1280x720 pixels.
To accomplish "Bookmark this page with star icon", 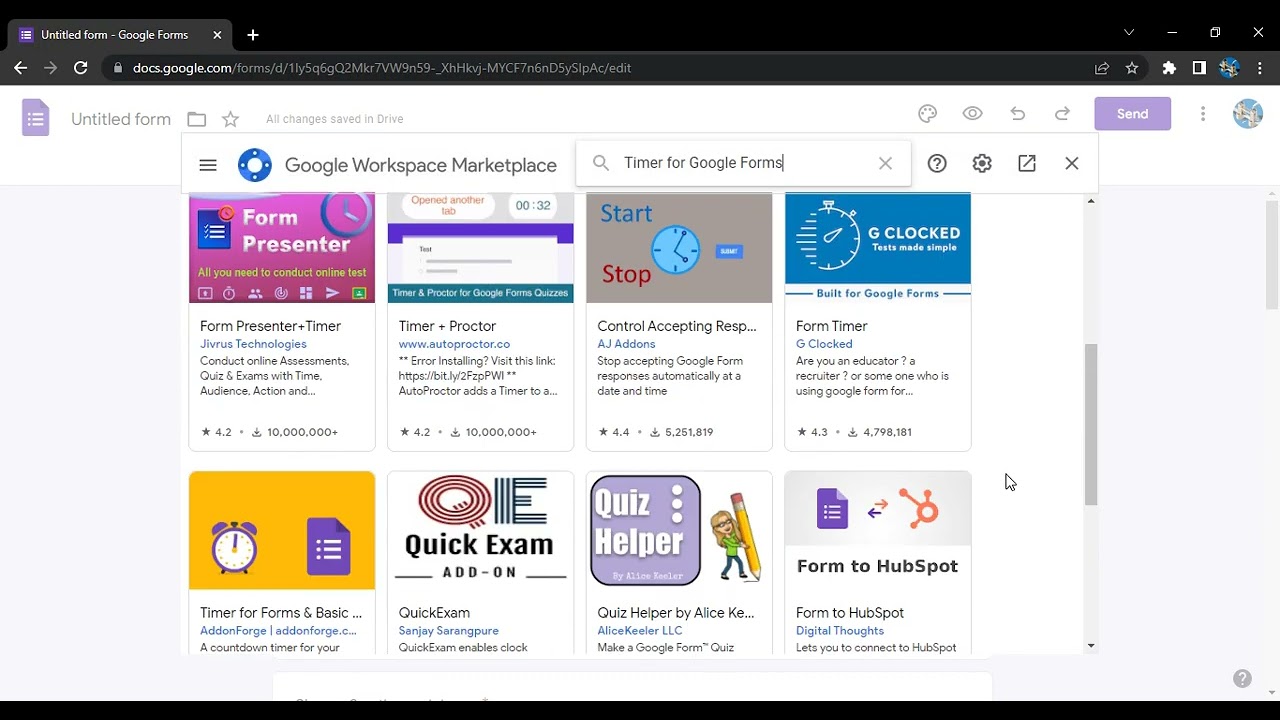I will [x=1132, y=68].
